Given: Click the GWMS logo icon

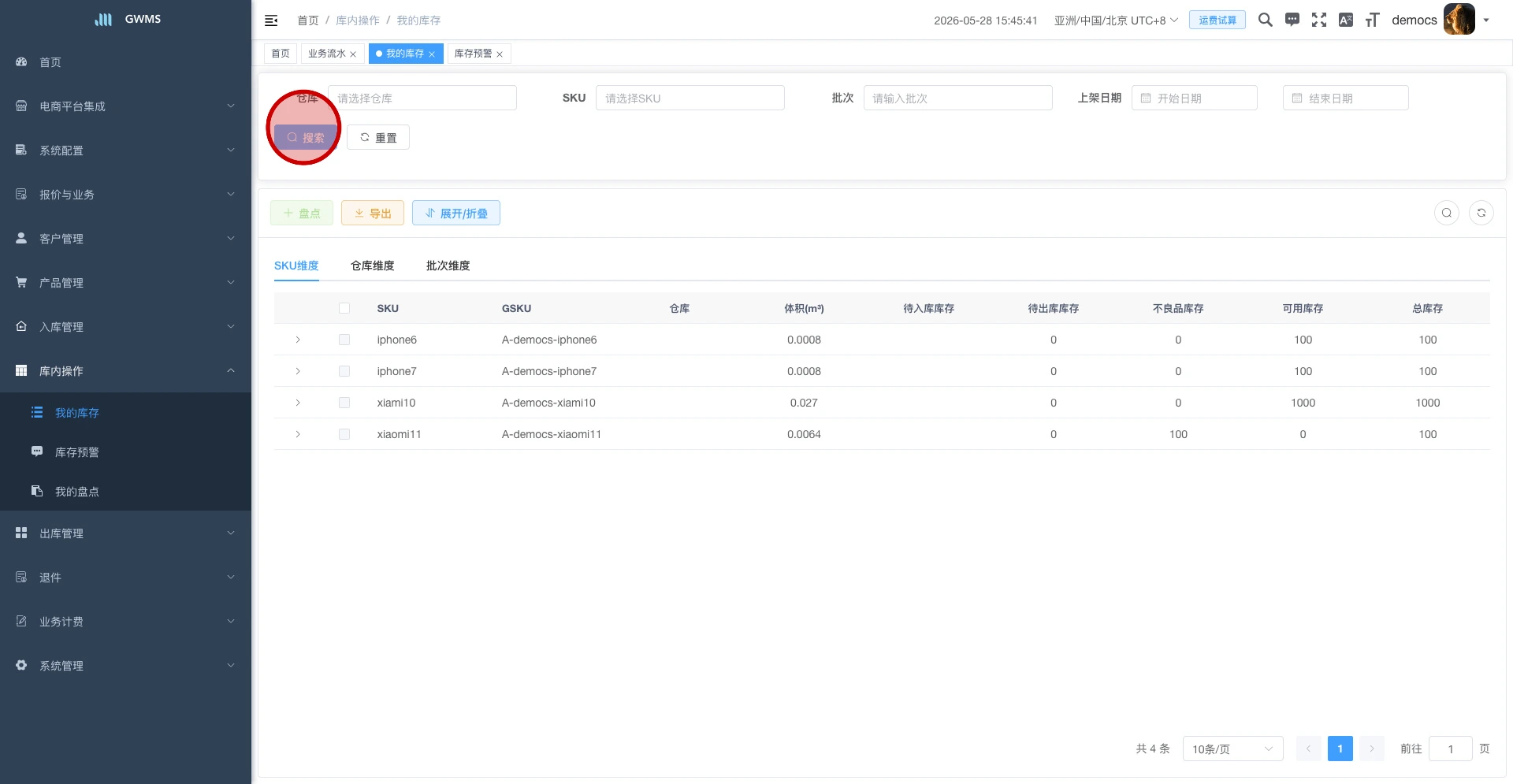Looking at the screenshot, I should (103, 19).
